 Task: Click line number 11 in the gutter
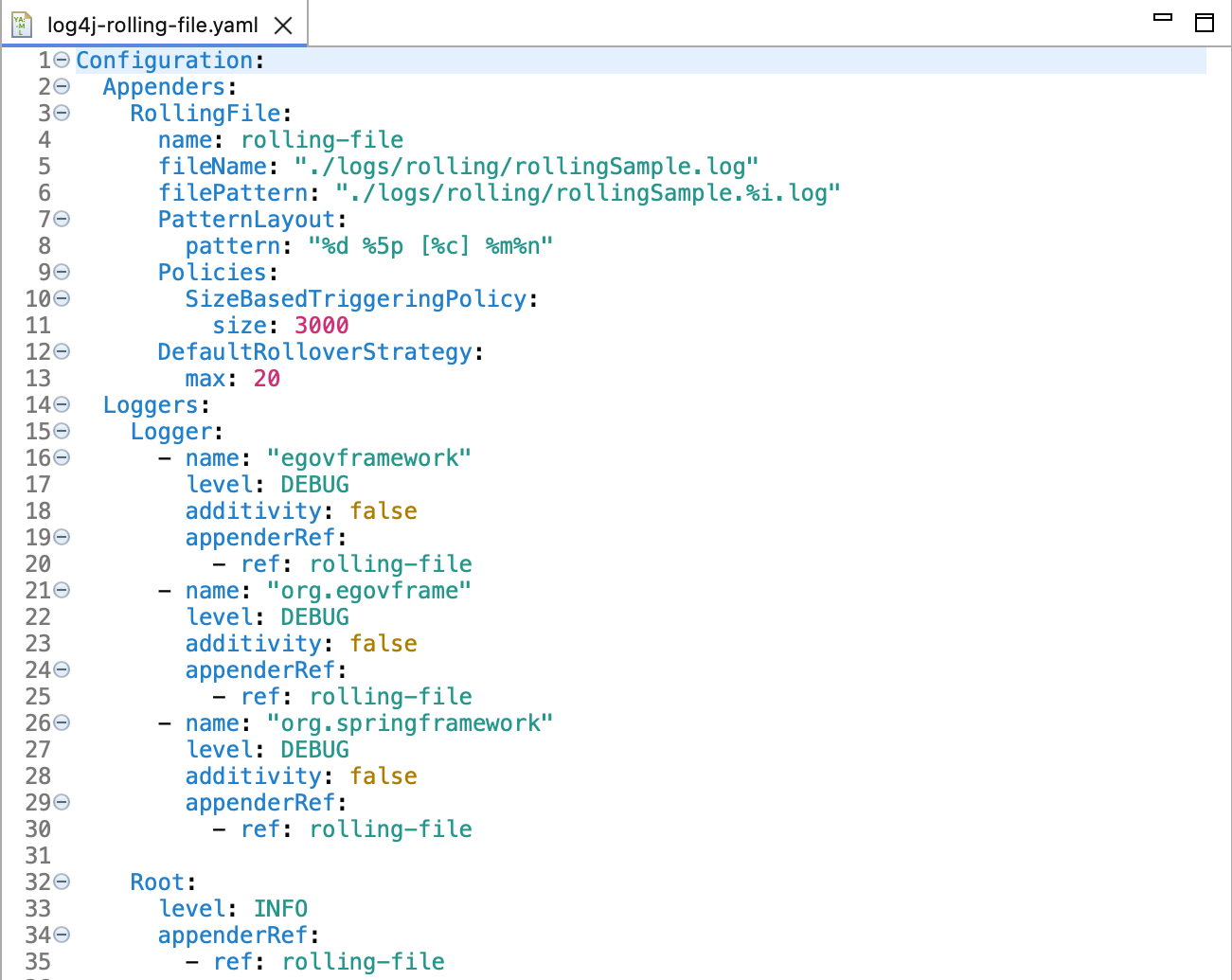38,325
